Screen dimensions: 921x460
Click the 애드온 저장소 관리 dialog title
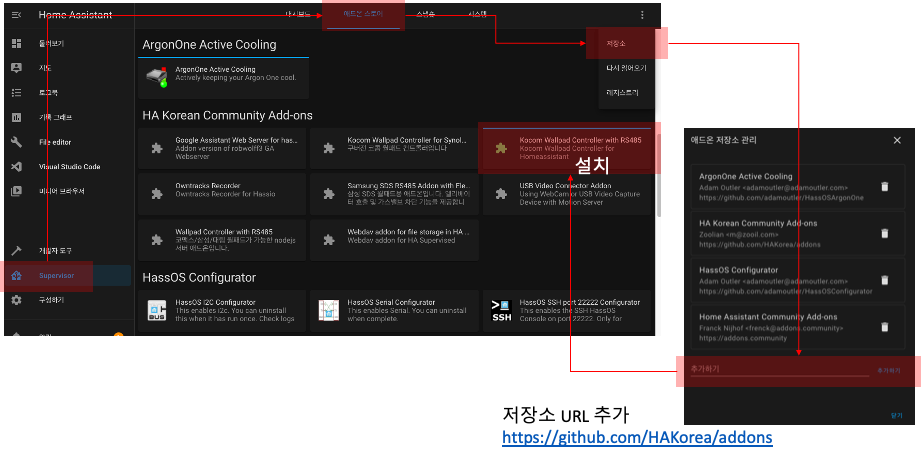(724, 140)
